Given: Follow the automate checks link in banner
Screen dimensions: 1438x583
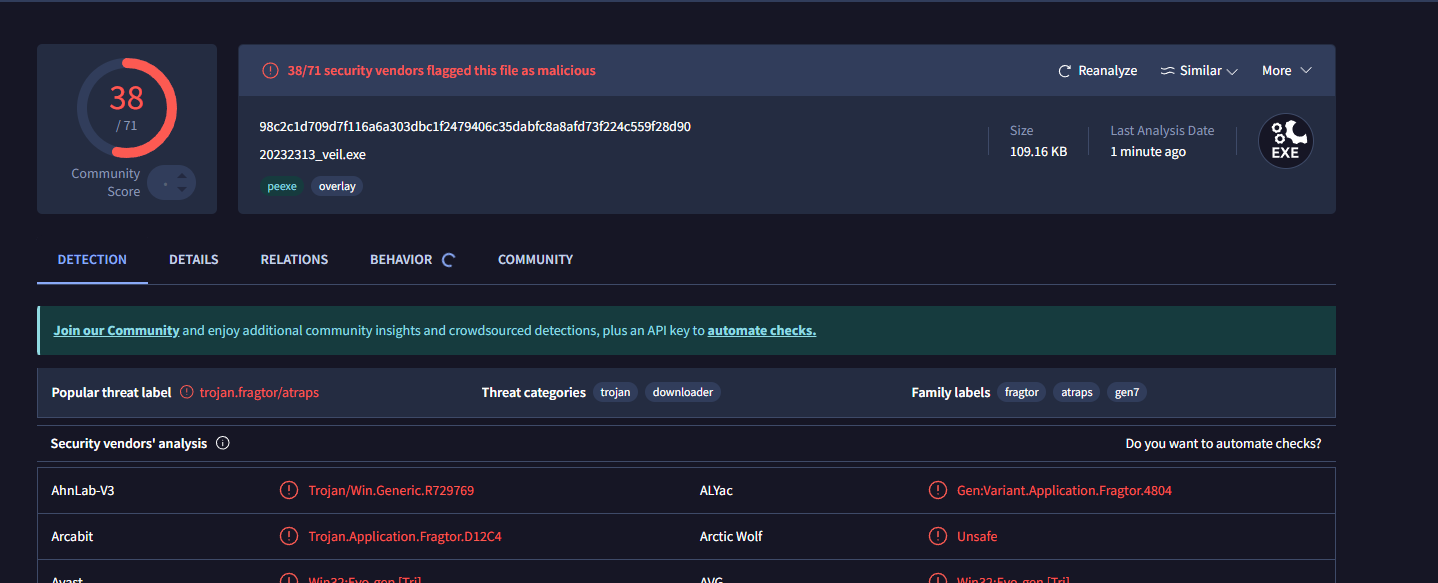Looking at the screenshot, I should click(x=762, y=331).
